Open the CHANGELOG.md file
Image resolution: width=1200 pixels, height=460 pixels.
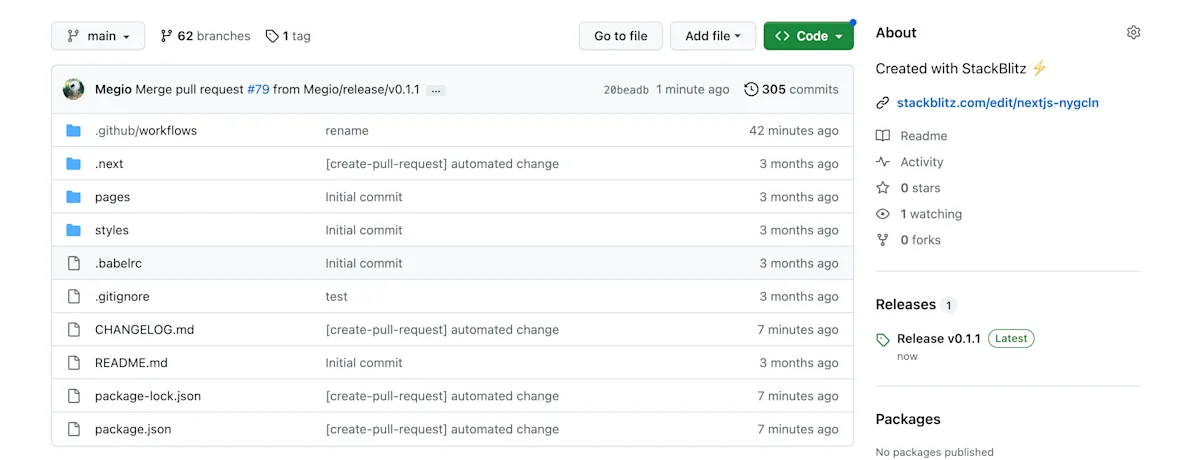pyautogui.click(x=145, y=329)
